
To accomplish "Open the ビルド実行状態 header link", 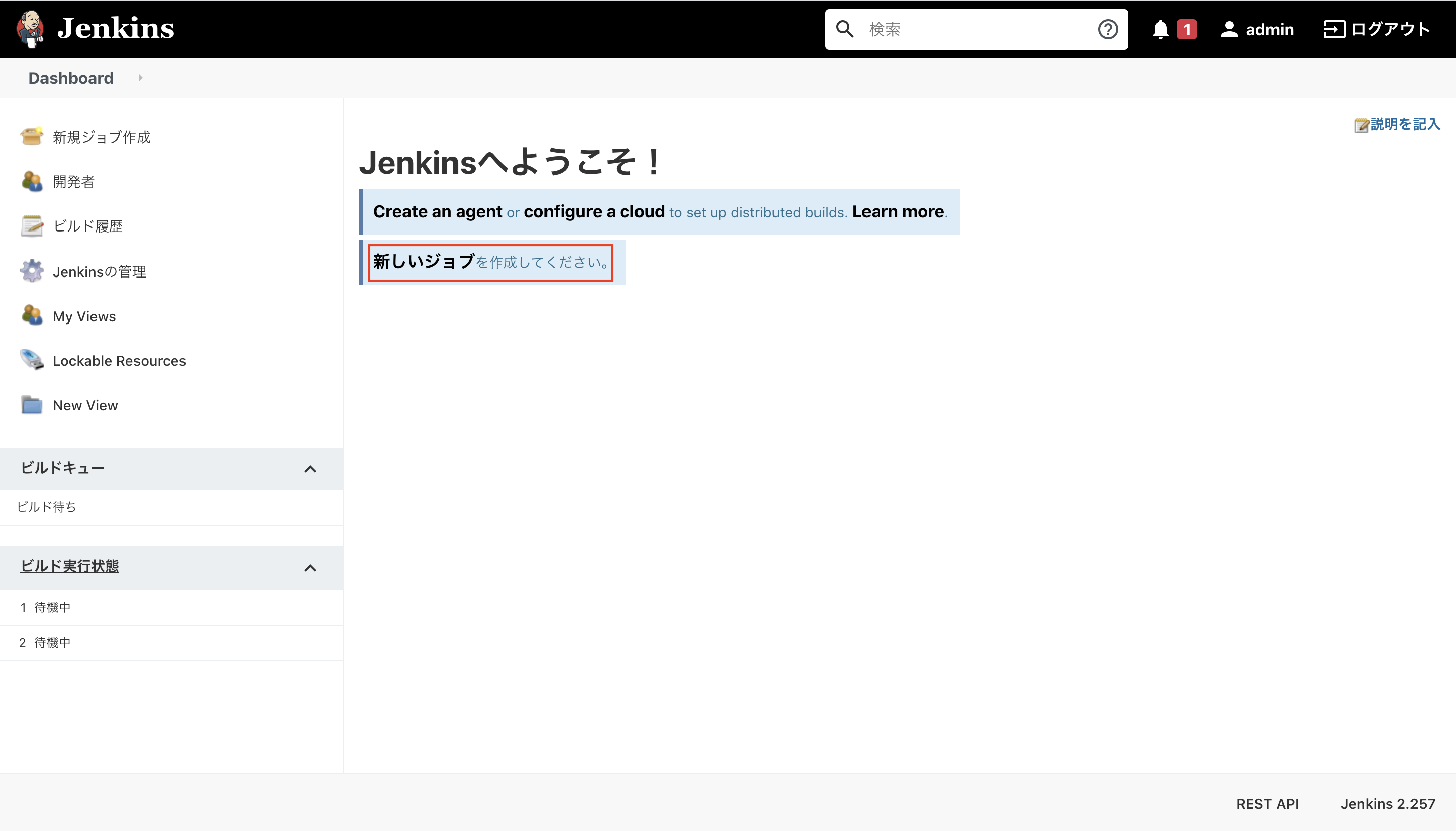I will click(70, 566).
